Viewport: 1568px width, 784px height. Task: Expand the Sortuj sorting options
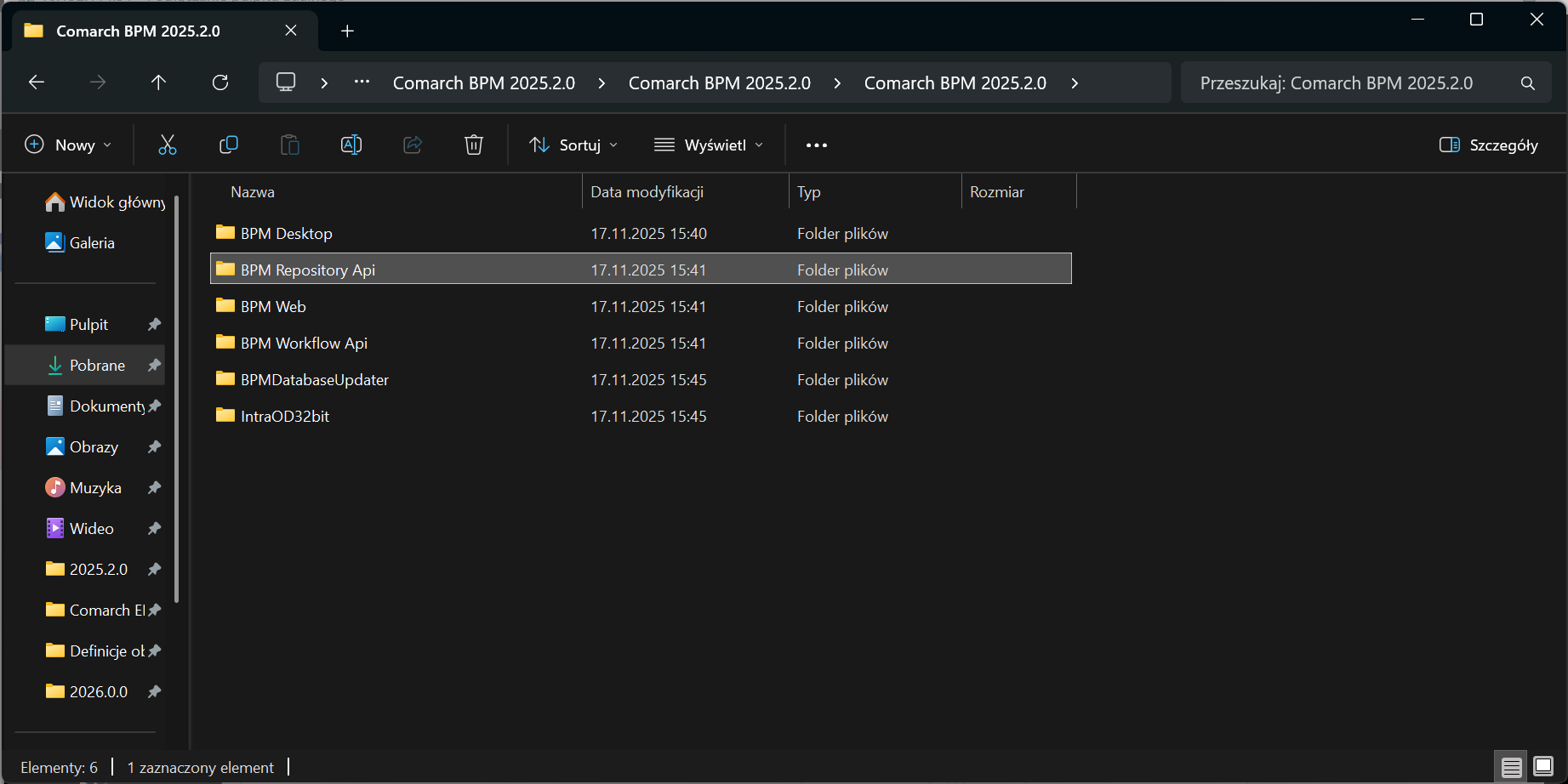573,145
